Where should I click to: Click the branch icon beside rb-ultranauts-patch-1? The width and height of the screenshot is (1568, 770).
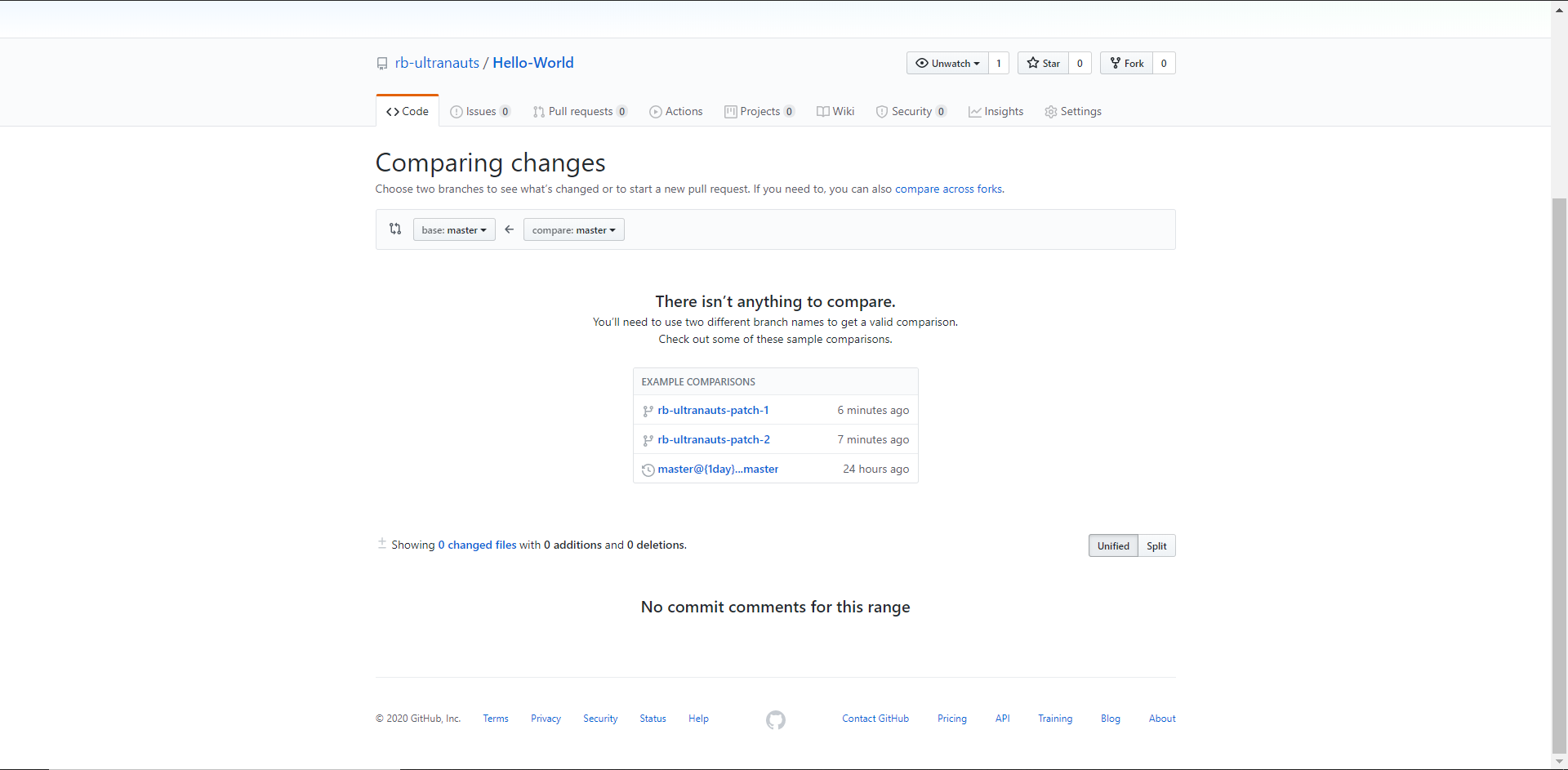(x=648, y=411)
